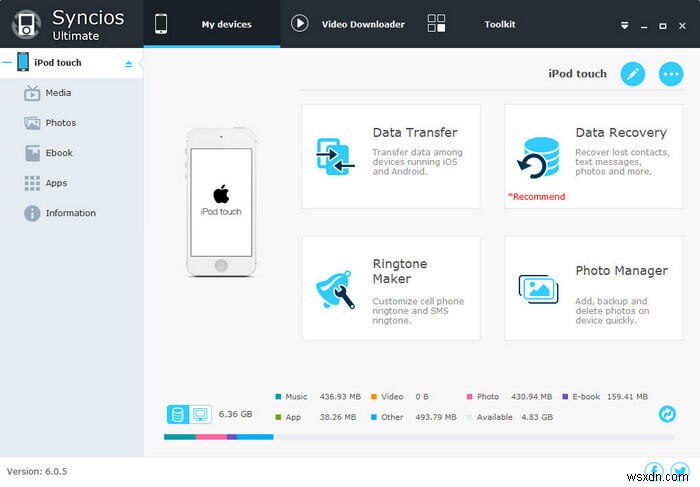Screen dimensions: 700x487
Task: Click the Video Downloader play icon
Action: 300,23
